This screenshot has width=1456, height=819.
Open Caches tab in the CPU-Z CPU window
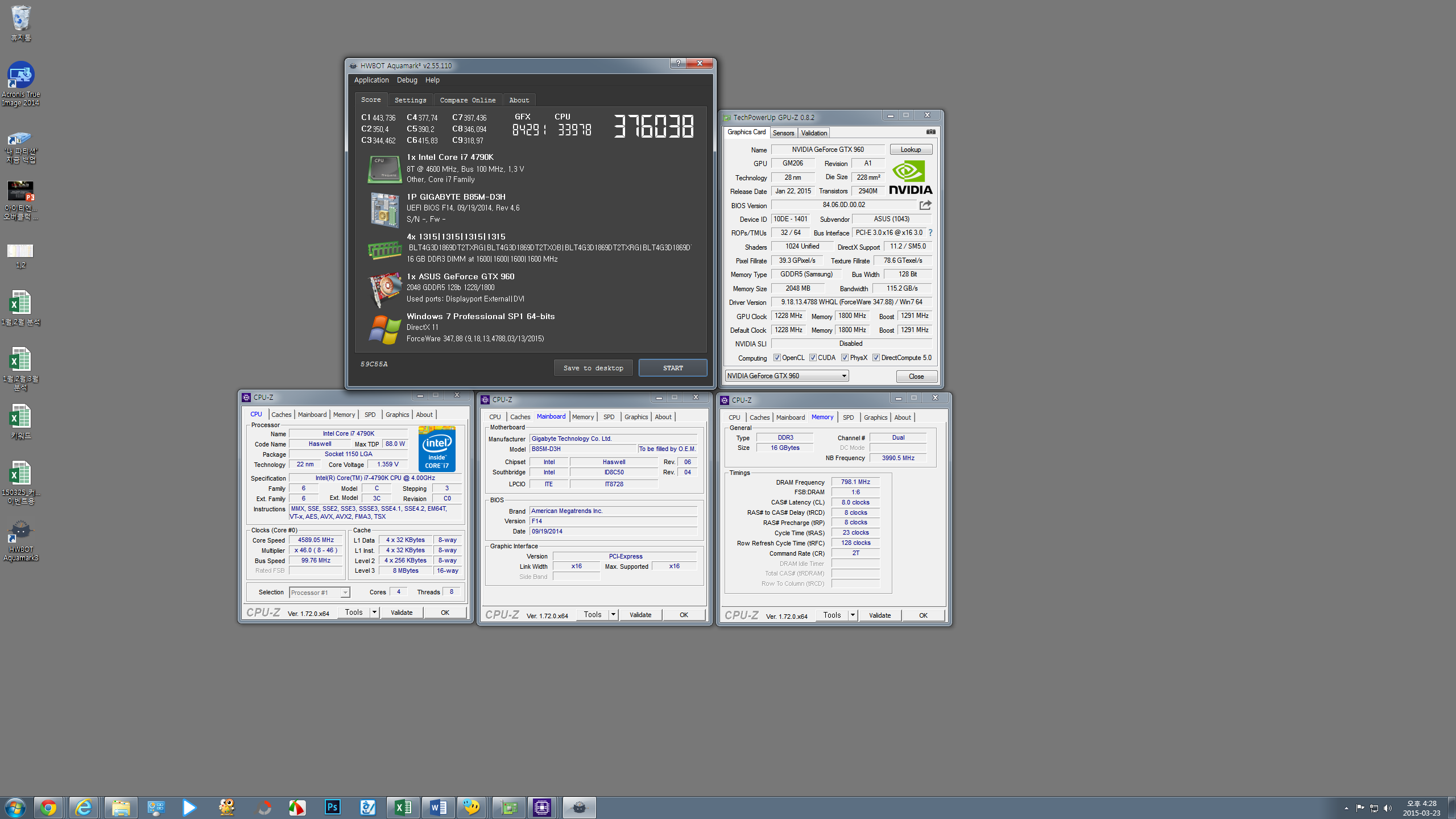tap(281, 415)
